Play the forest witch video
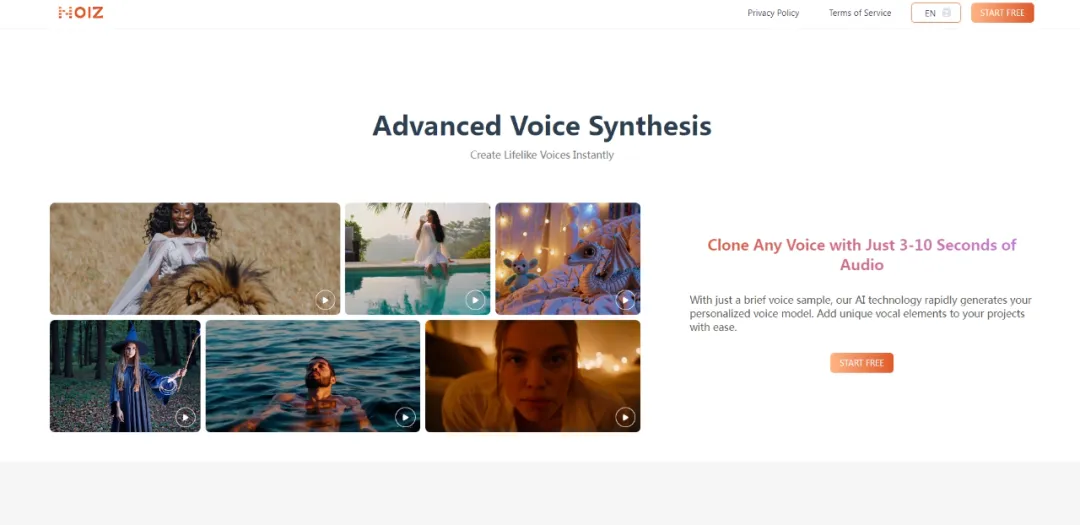The width and height of the screenshot is (1080, 525). pyautogui.click(x=185, y=417)
